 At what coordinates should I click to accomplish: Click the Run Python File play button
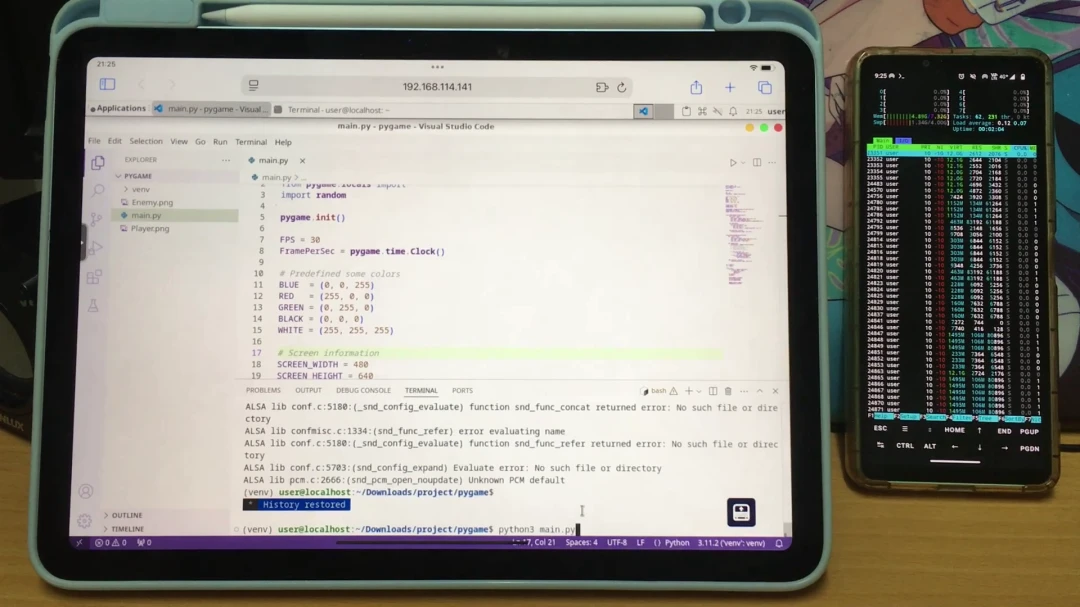tap(733, 162)
